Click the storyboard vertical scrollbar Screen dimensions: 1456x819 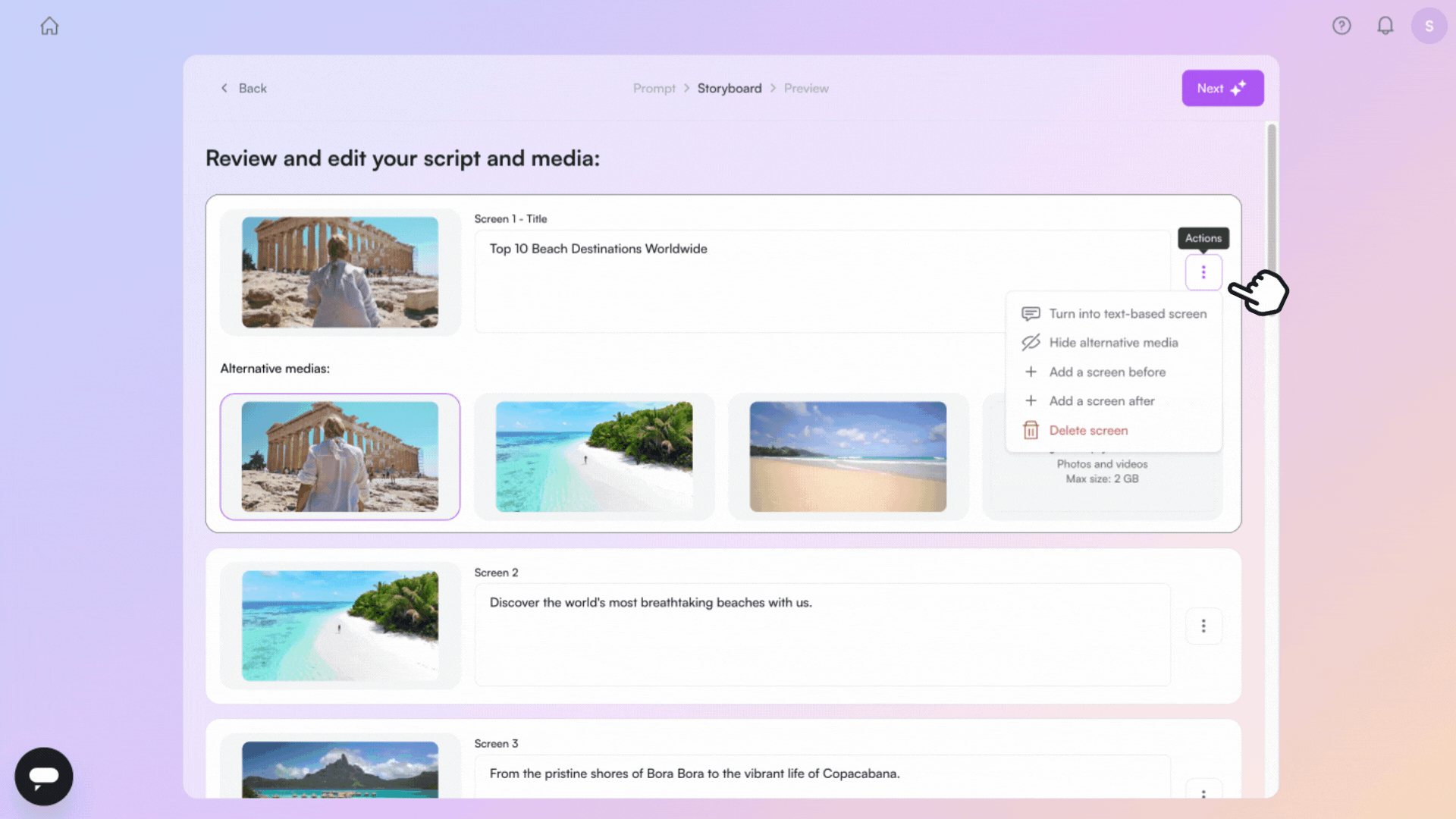tap(1272, 197)
